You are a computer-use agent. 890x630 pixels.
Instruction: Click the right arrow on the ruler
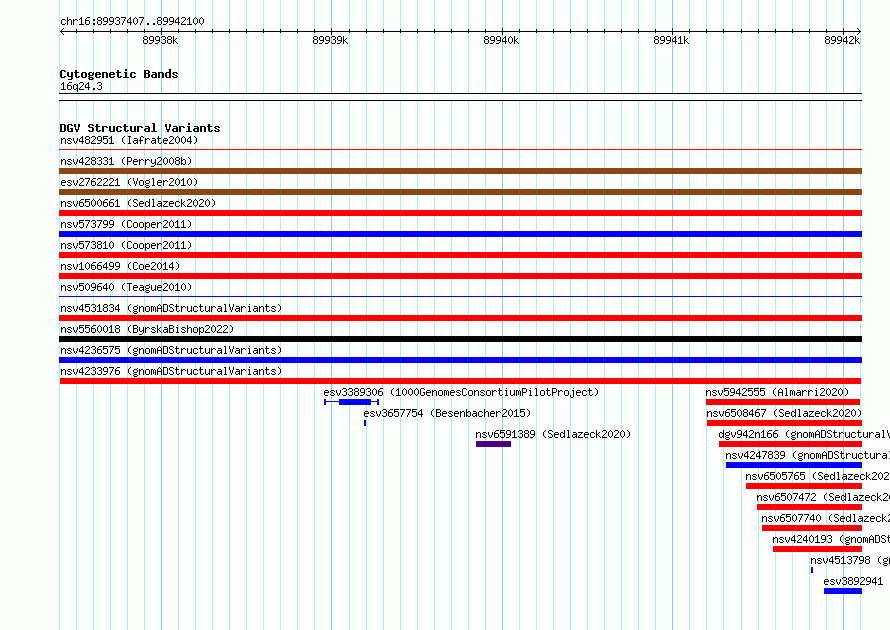[859, 31]
